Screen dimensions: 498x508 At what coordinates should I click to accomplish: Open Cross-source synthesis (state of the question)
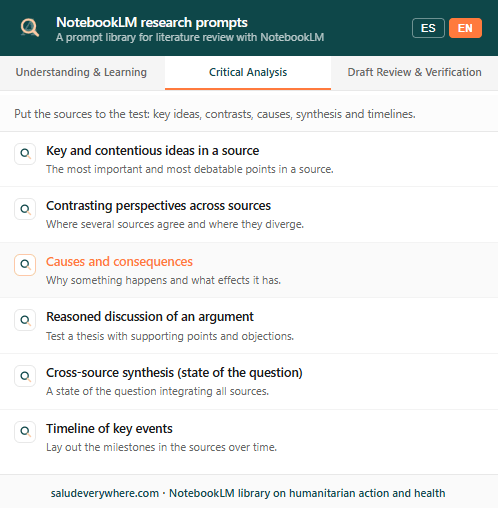249,382
